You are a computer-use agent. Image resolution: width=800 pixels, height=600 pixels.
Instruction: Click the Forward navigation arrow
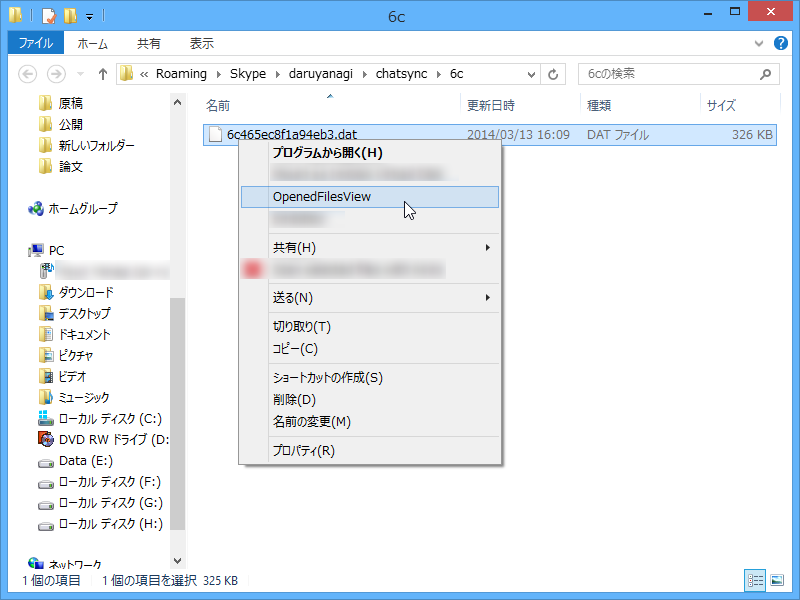click(x=56, y=74)
